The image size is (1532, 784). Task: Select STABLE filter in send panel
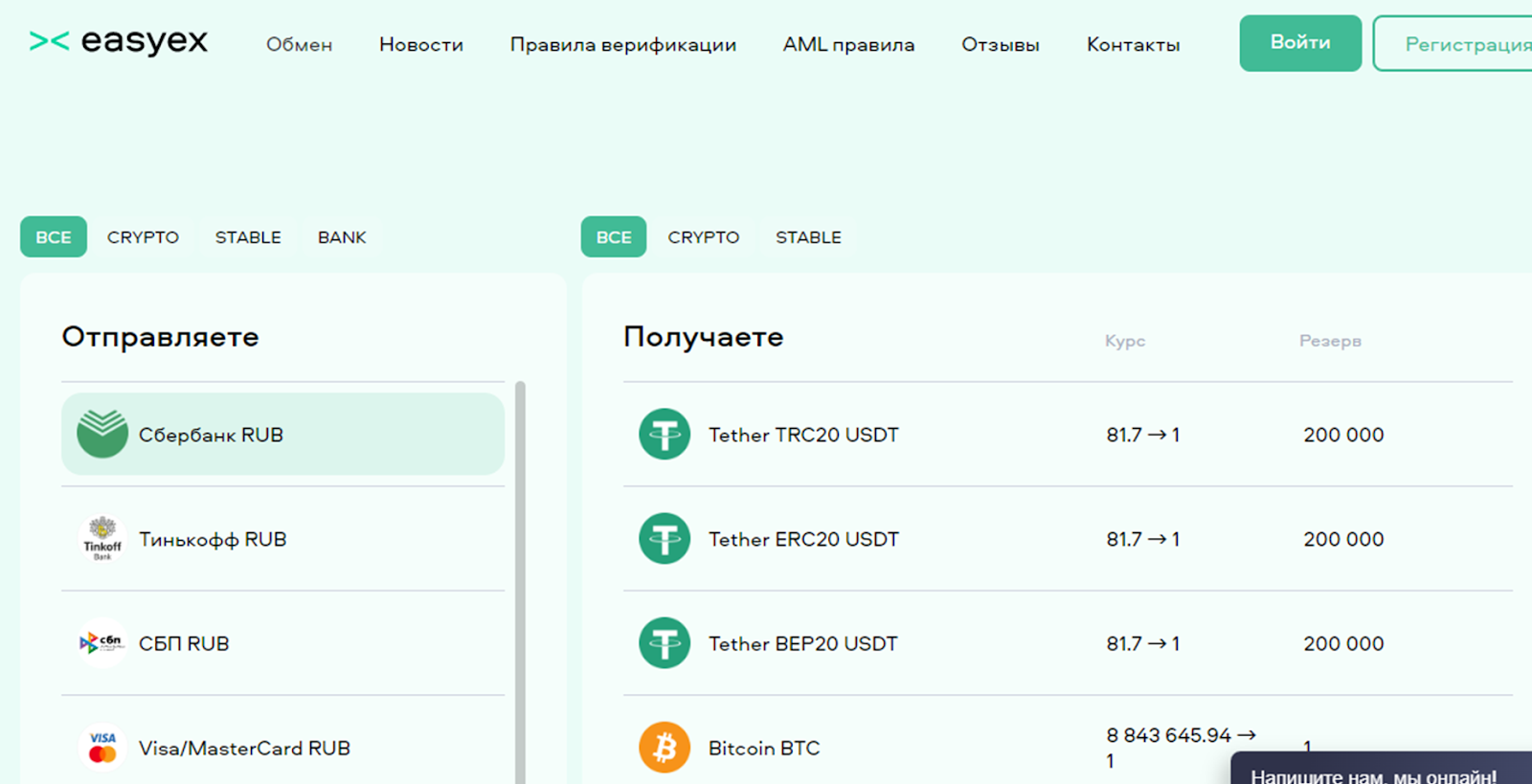click(248, 237)
